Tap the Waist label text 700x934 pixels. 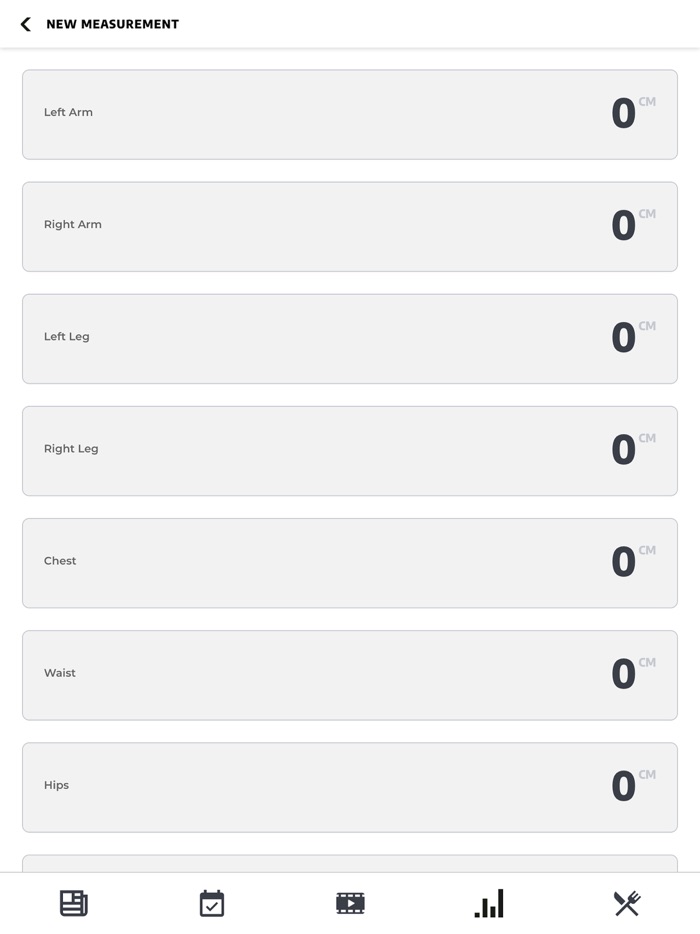click(x=60, y=673)
